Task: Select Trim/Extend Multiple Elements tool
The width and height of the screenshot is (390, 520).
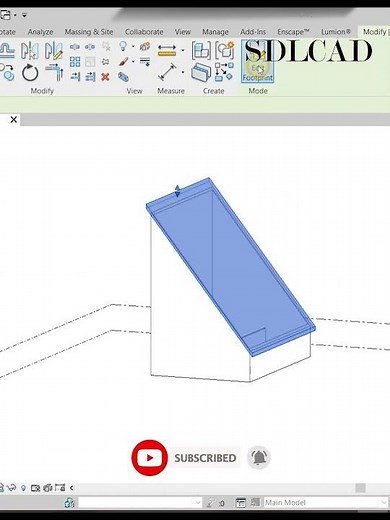Action: (x=90, y=77)
